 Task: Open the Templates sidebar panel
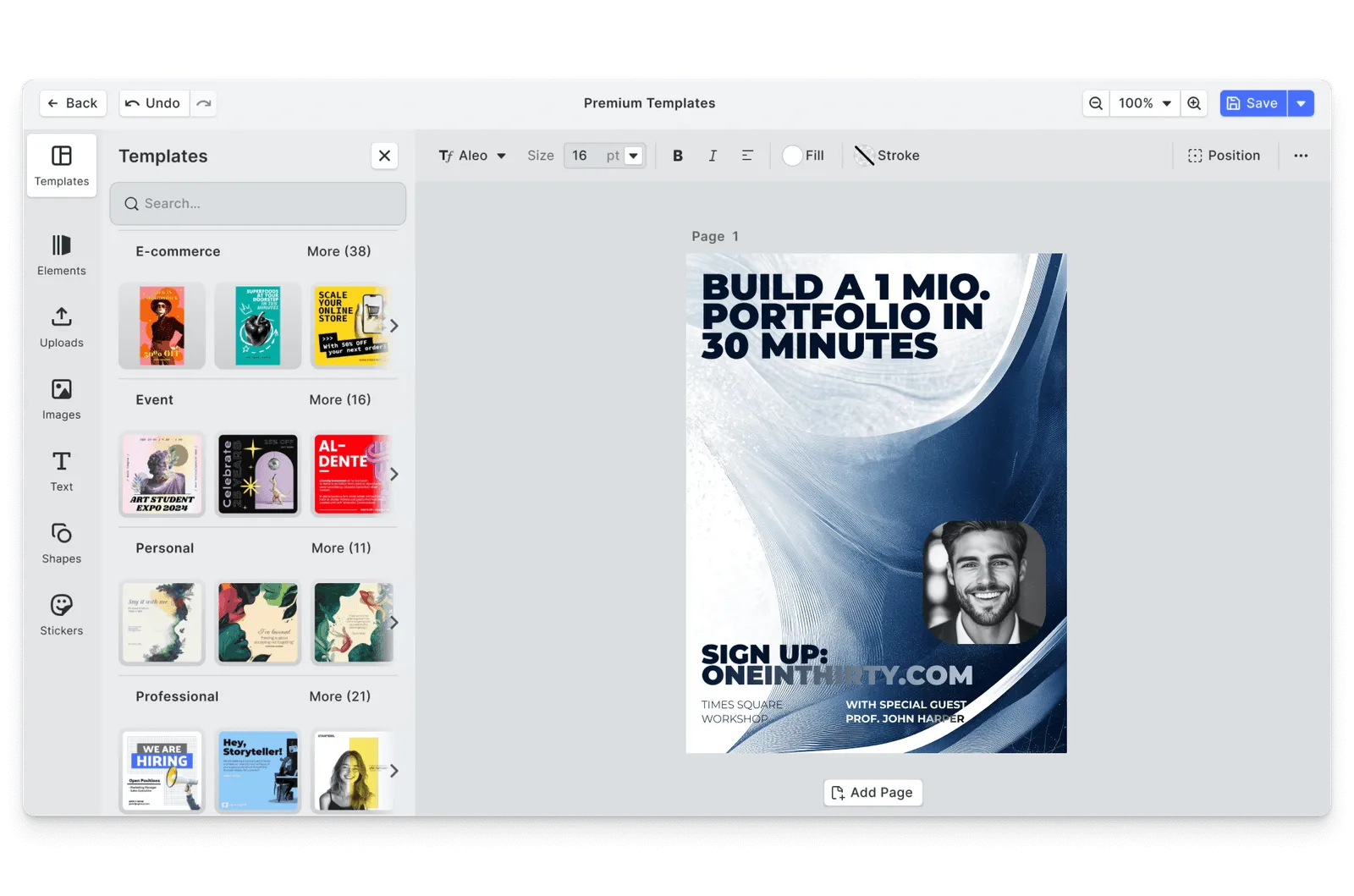coord(61,166)
